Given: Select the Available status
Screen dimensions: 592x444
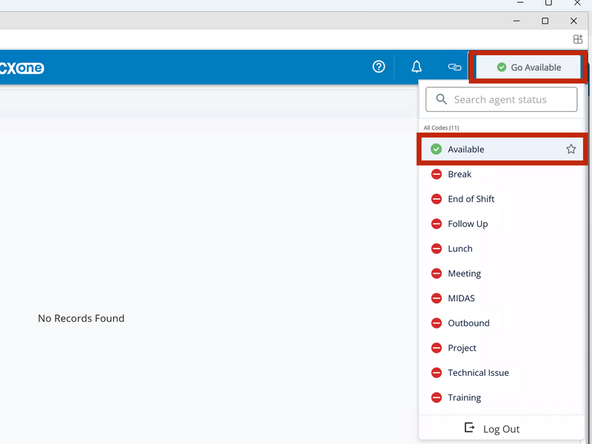Looking at the screenshot, I should [x=502, y=149].
